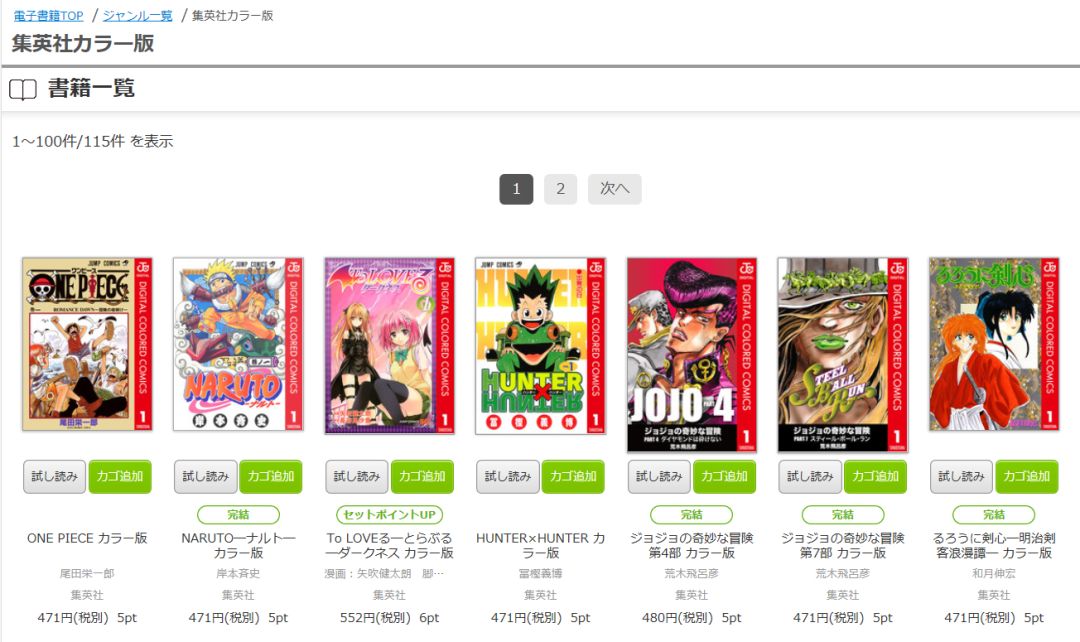Follow the 電子書籍TOP breadcrumb link
Viewport: 1080px width, 642px height.
[x=48, y=15]
